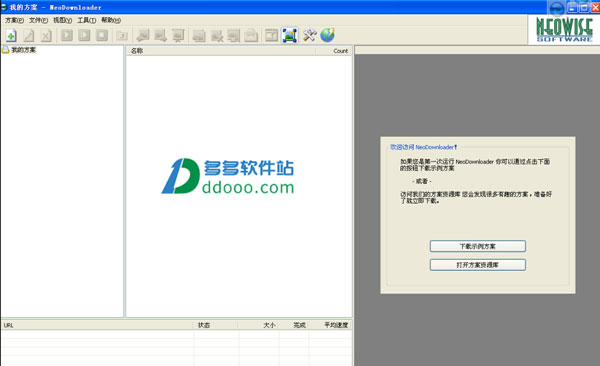This screenshot has width=600, height=366.
Task: Click the grayed image icon marked with X
Action: tap(217, 36)
